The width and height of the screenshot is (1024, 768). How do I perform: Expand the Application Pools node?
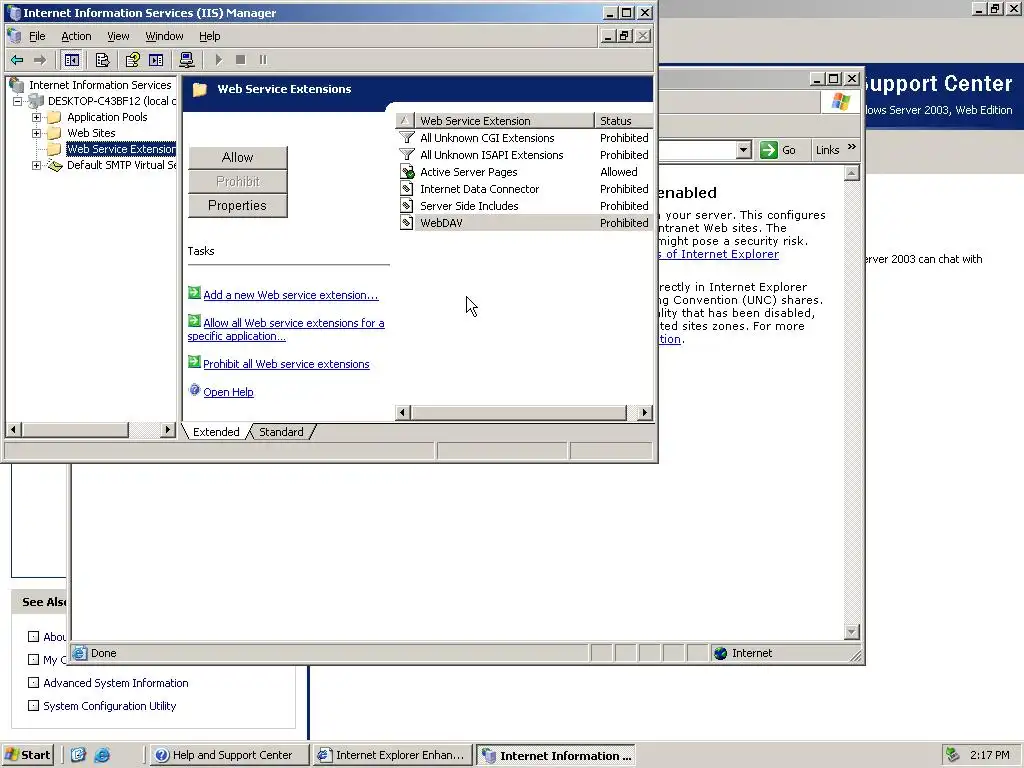tap(37, 118)
